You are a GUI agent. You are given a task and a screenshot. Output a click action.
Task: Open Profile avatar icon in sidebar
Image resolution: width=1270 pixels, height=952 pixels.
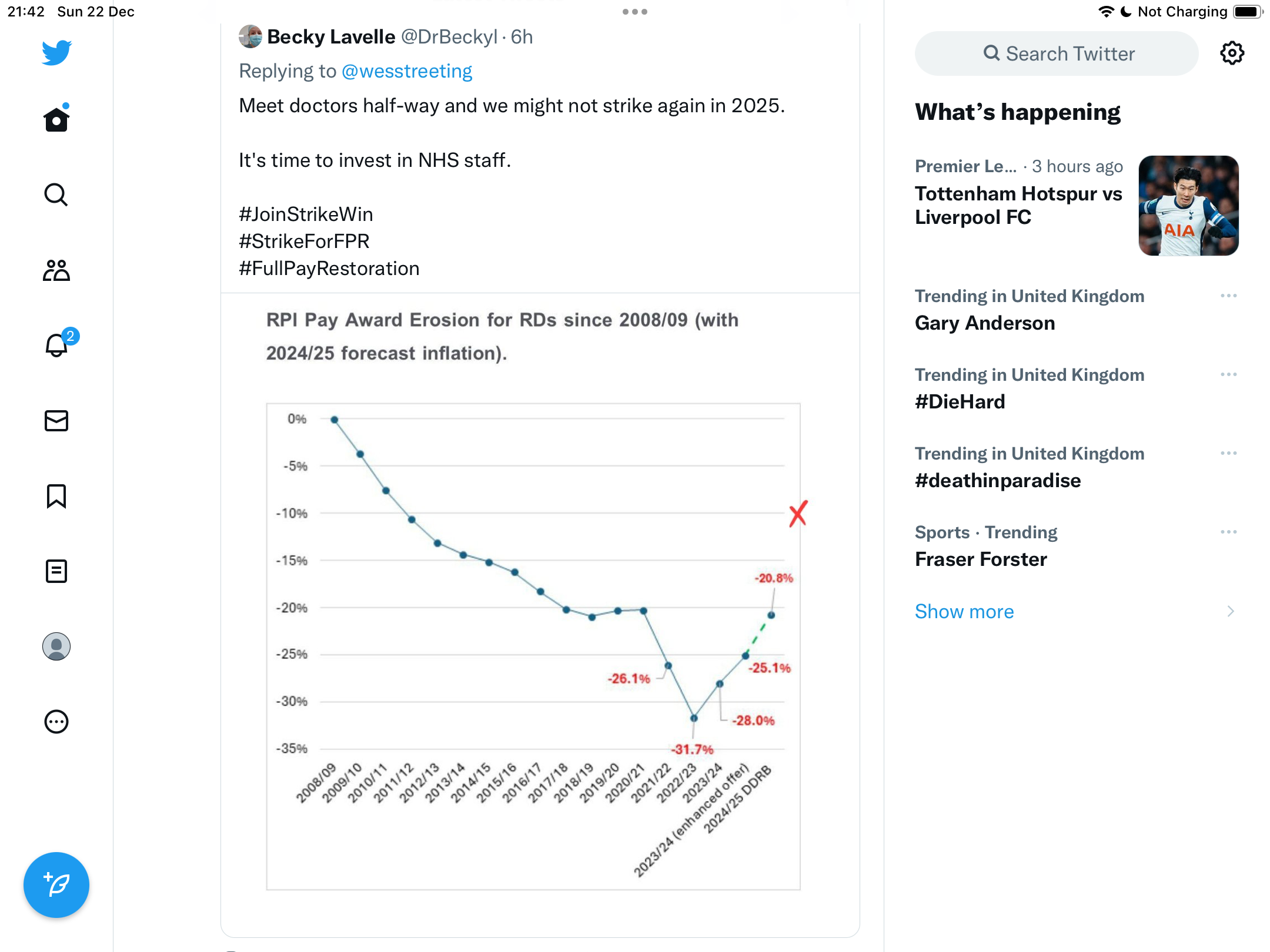56,646
